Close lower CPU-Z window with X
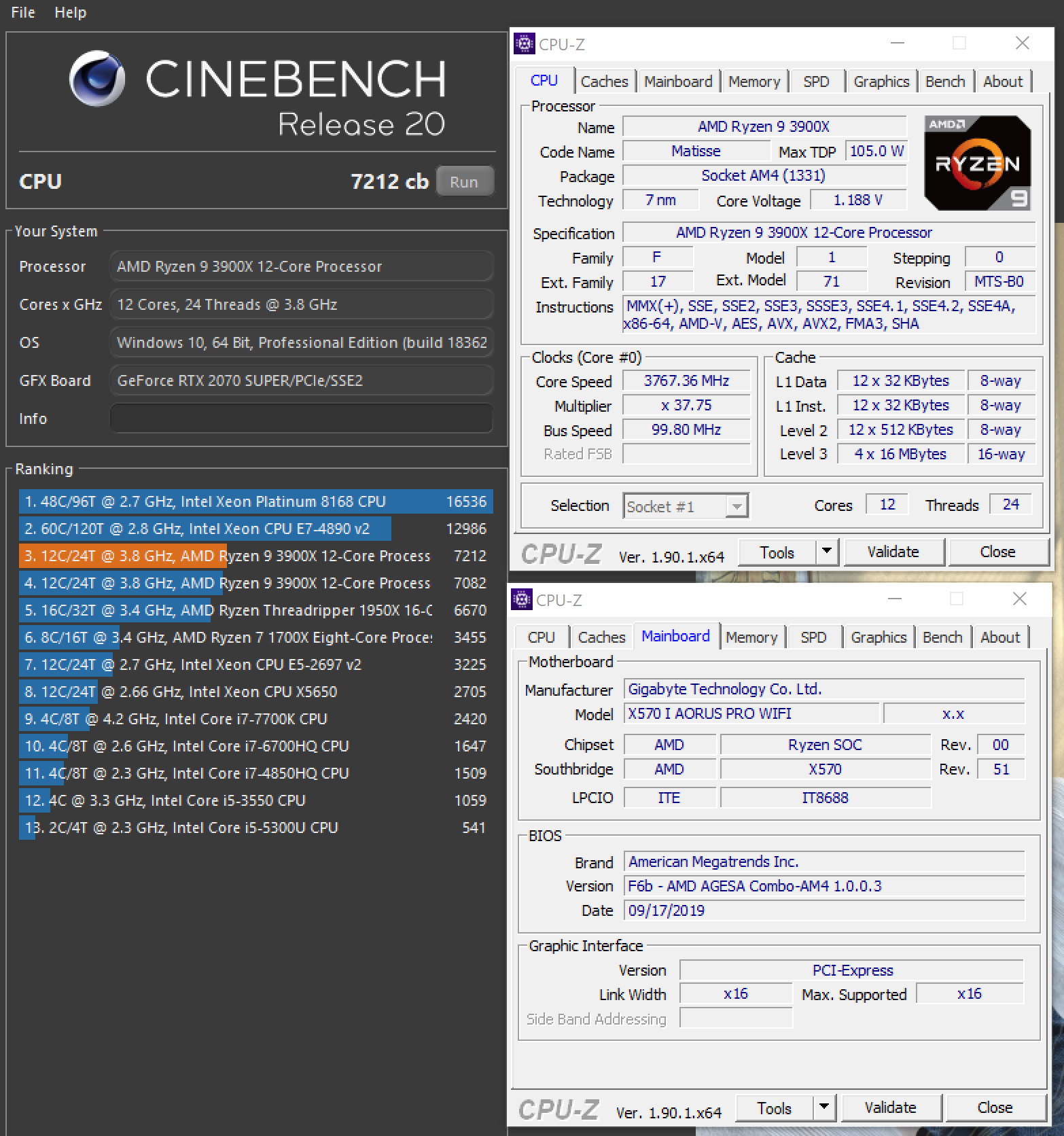This screenshot has height=1136, width=1064. (x=1019, y=599)
